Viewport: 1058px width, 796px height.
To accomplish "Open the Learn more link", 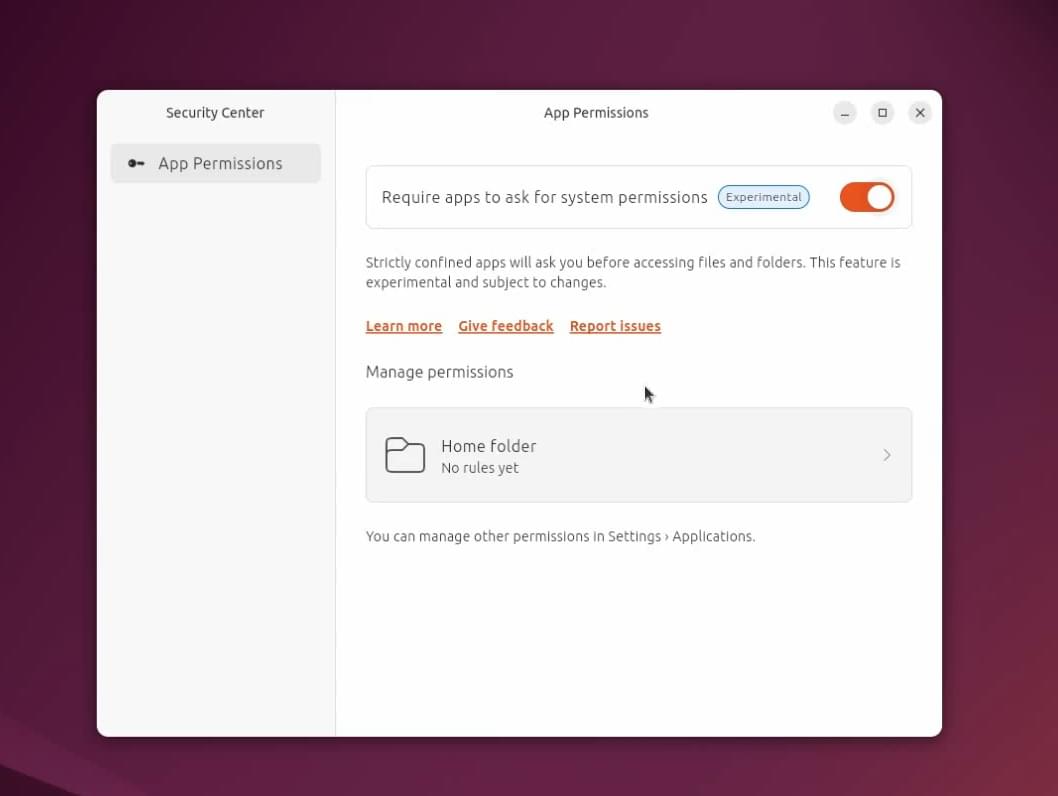I will click(403, 326).
